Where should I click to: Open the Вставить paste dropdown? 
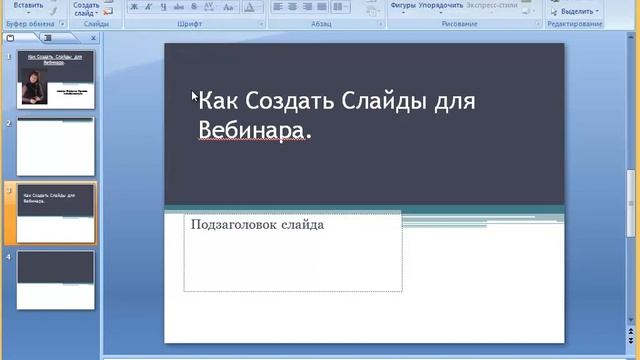click(x=28, y=8)
